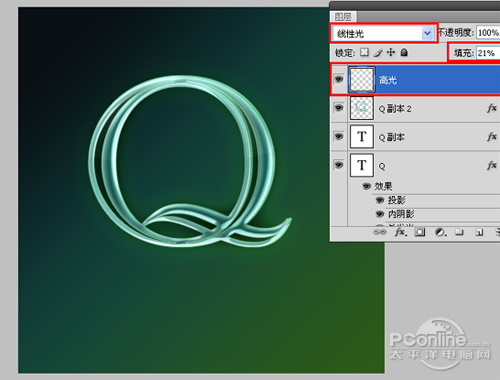Enable lock transparent pixels icon
The image size is (500, 380).
pos(364,52)
